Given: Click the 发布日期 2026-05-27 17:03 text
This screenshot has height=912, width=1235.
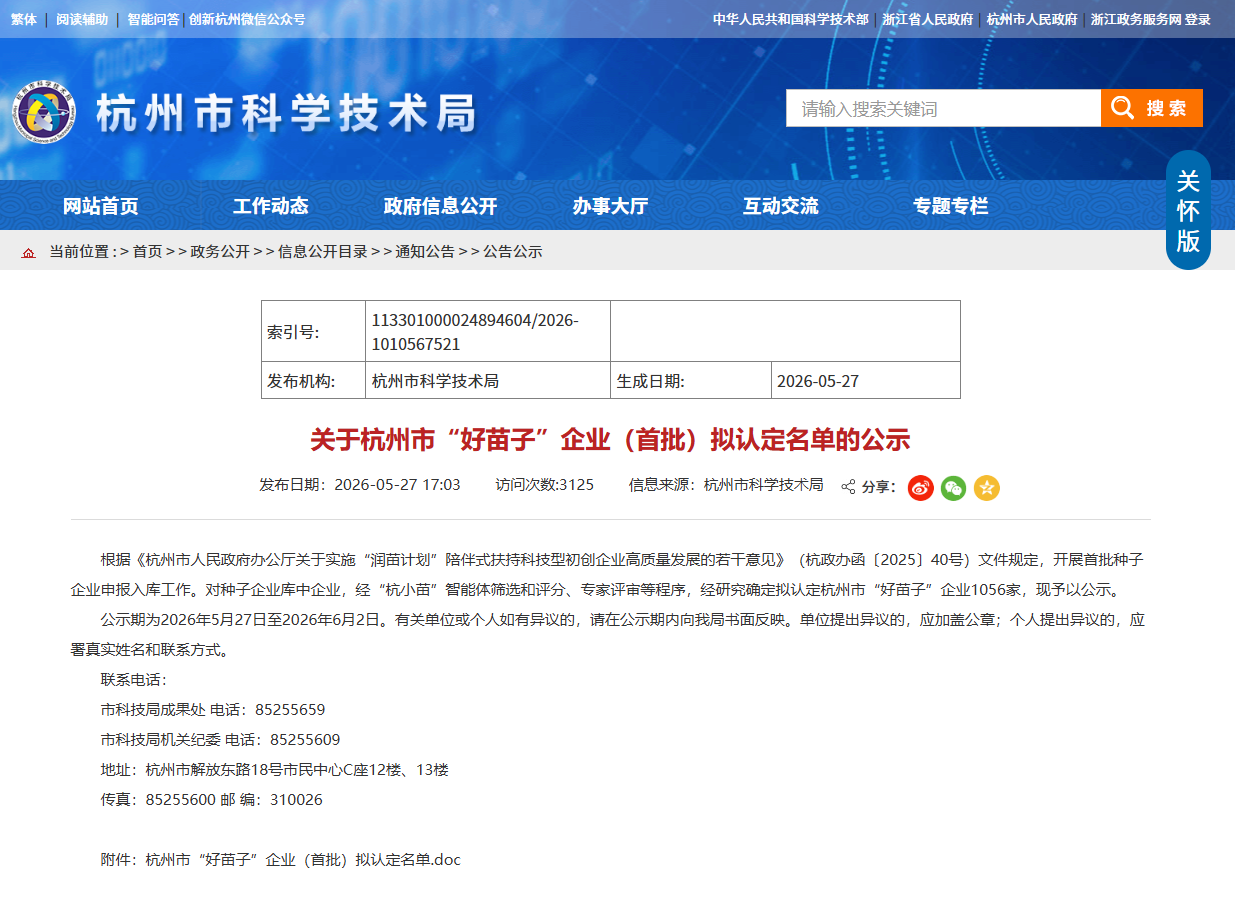Looking at the screenshot, I should pyautogui.click(x=360, y=485).
